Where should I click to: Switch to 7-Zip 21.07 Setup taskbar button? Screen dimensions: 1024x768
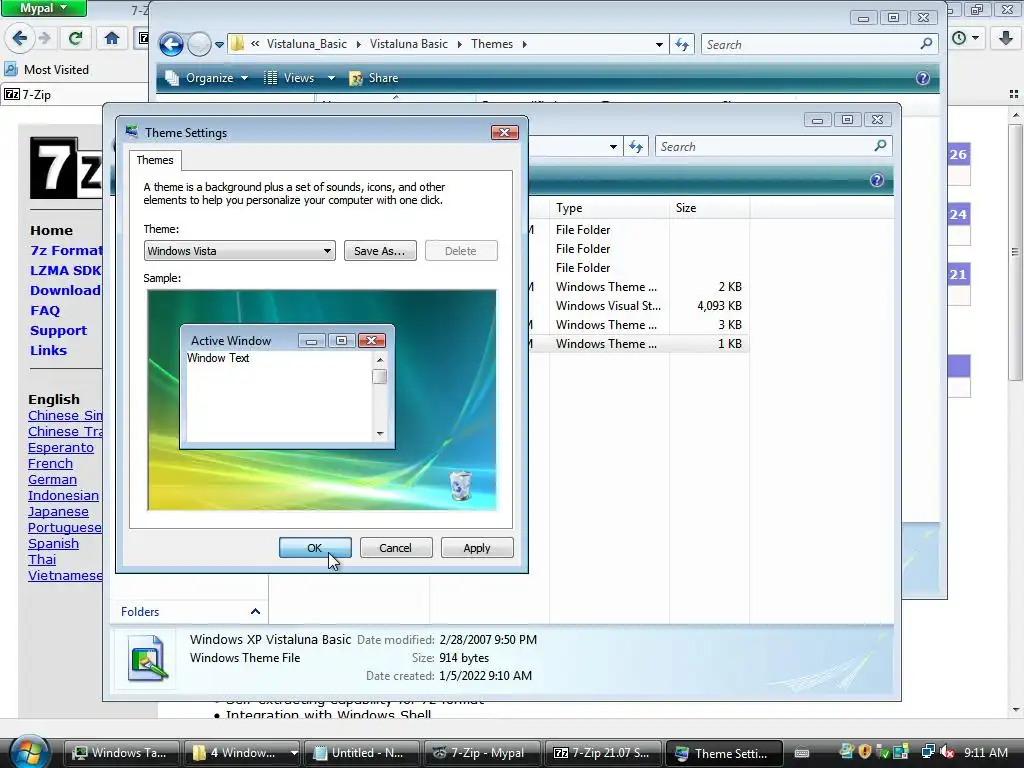(x=603, y=752)
